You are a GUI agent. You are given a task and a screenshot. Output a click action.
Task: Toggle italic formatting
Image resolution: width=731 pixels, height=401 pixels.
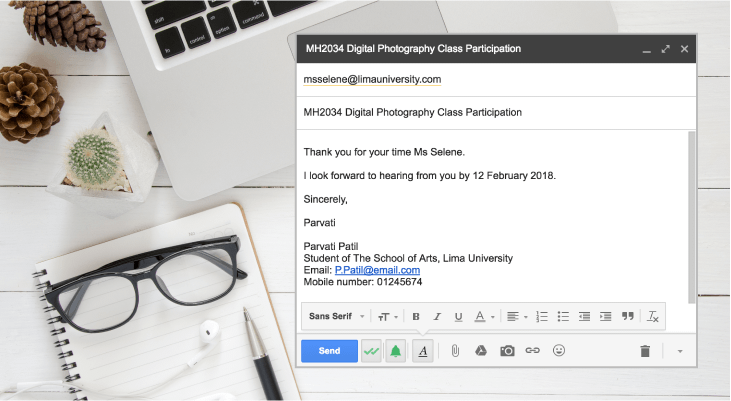click(x=437, y=317)
